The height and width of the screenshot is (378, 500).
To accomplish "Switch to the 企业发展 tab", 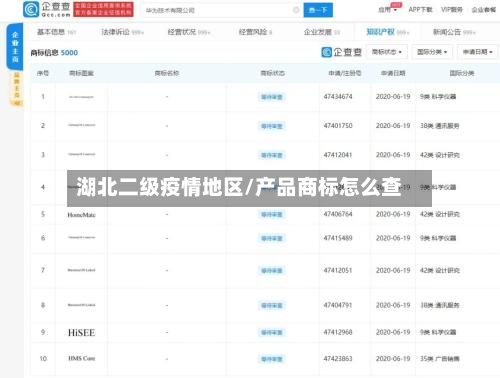I will point(322,32).
